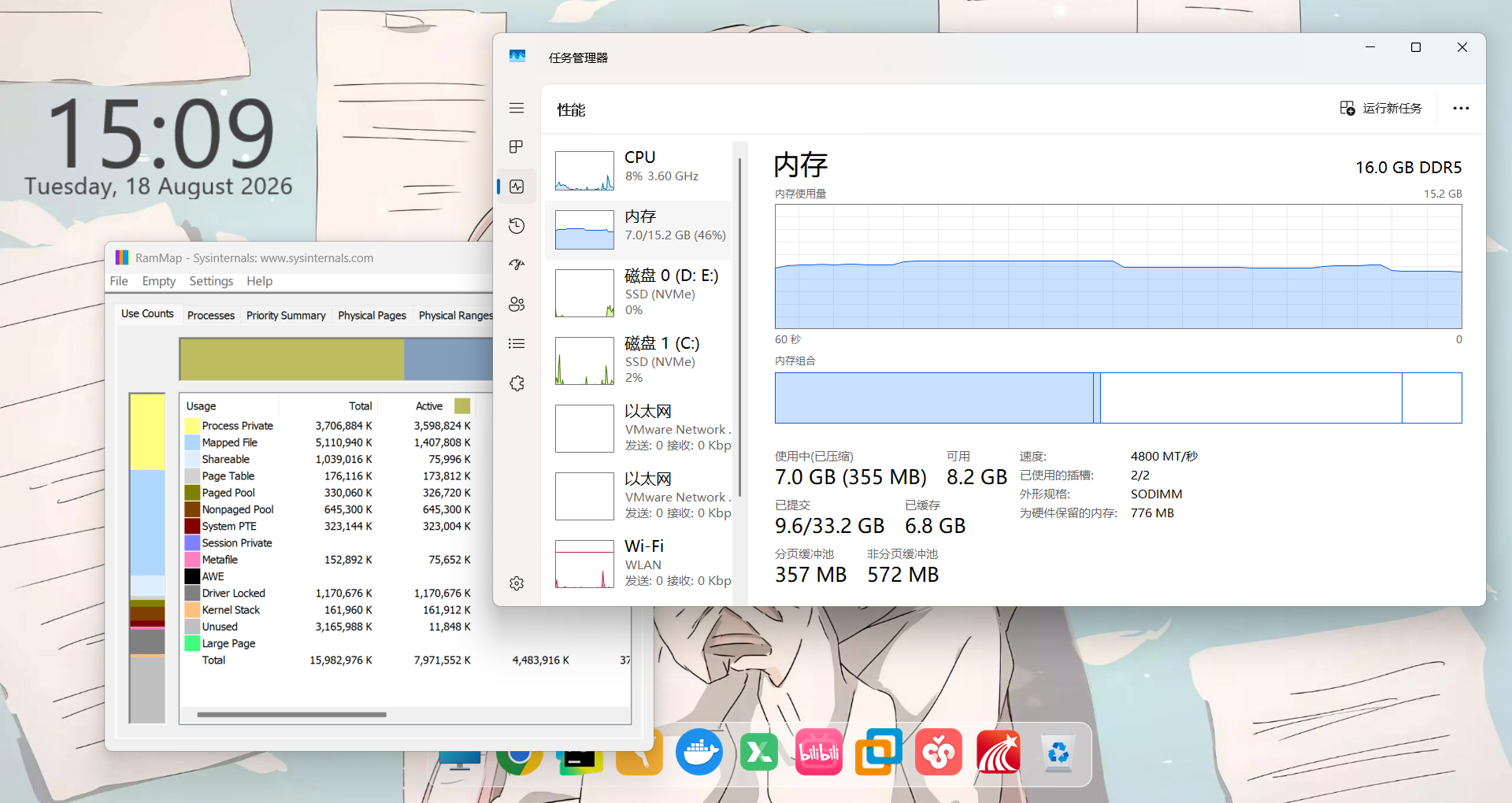This screenshot has height=803, width=1512.
Task: Click the grand total 15,982,976 K
Action: tap(341, 661)
